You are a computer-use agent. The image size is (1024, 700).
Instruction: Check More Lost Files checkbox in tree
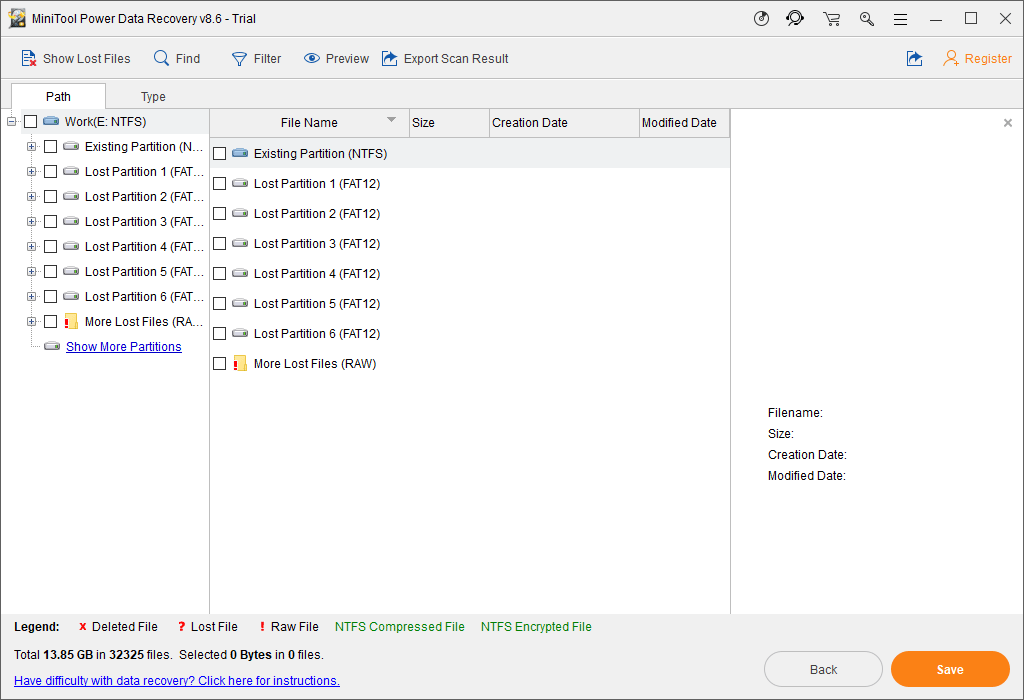[50, 321]
